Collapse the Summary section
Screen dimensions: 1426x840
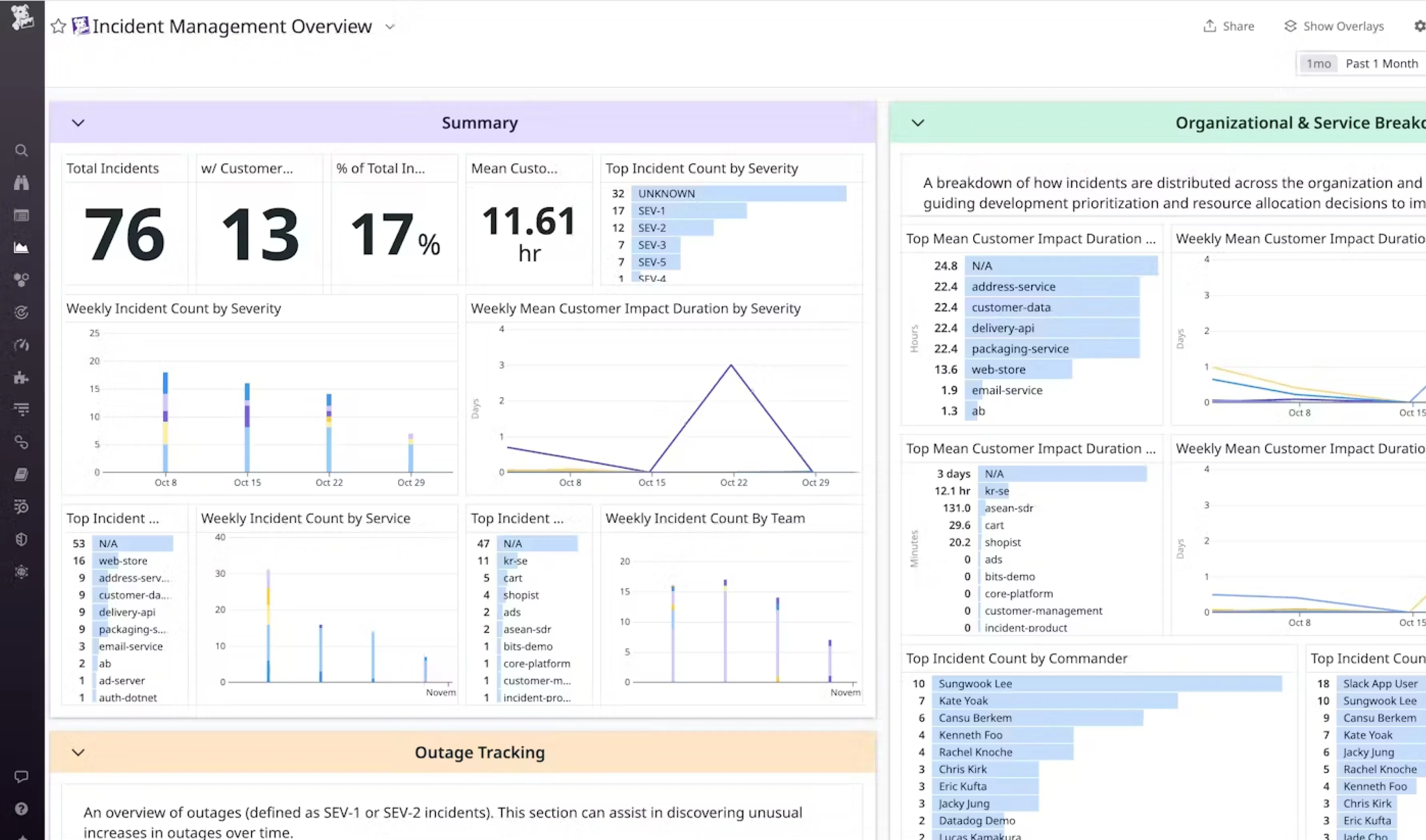click(x=78, y=123)
